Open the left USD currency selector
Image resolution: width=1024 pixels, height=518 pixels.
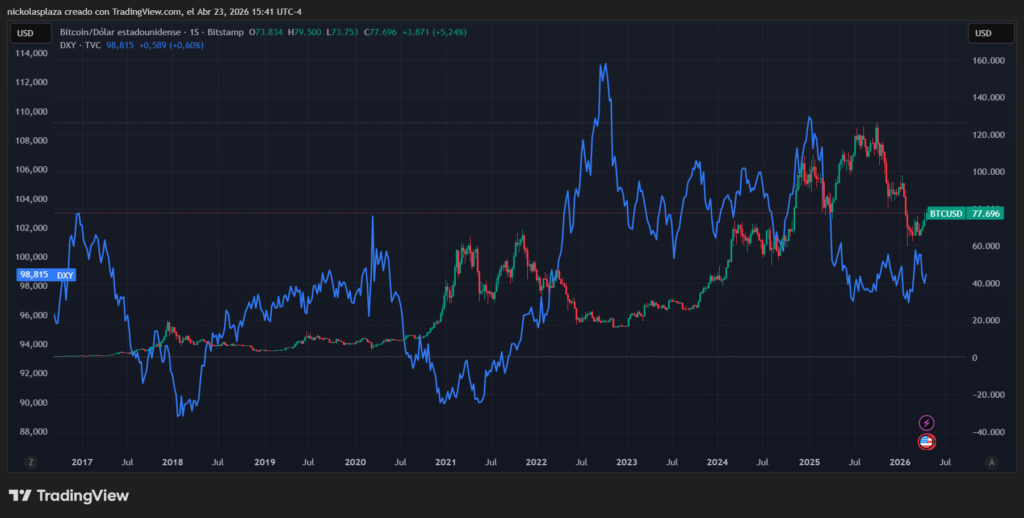(30, 33)
